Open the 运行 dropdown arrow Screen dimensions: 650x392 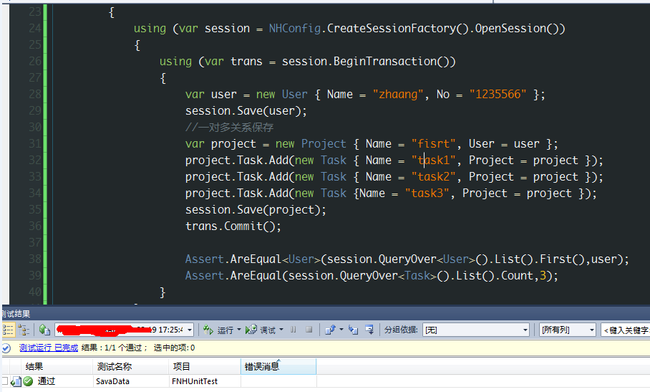click(x=239, y=330)
